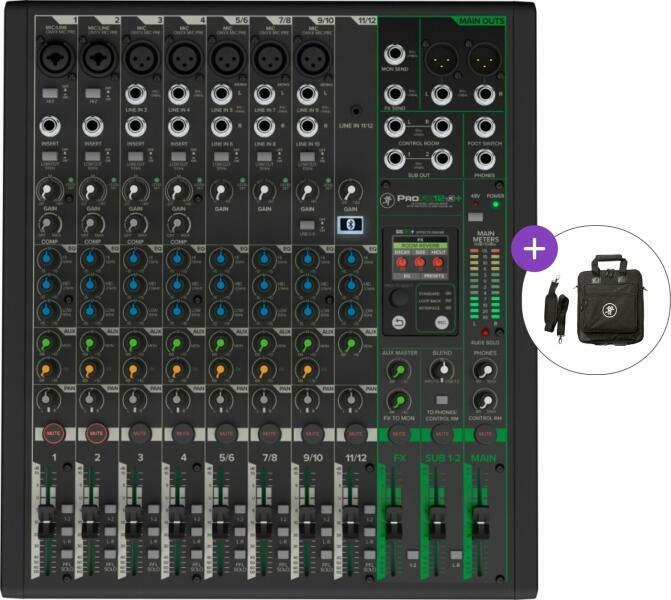Click the channel 1 GAIN knob

pyautogui.click(x=49, y=190)
